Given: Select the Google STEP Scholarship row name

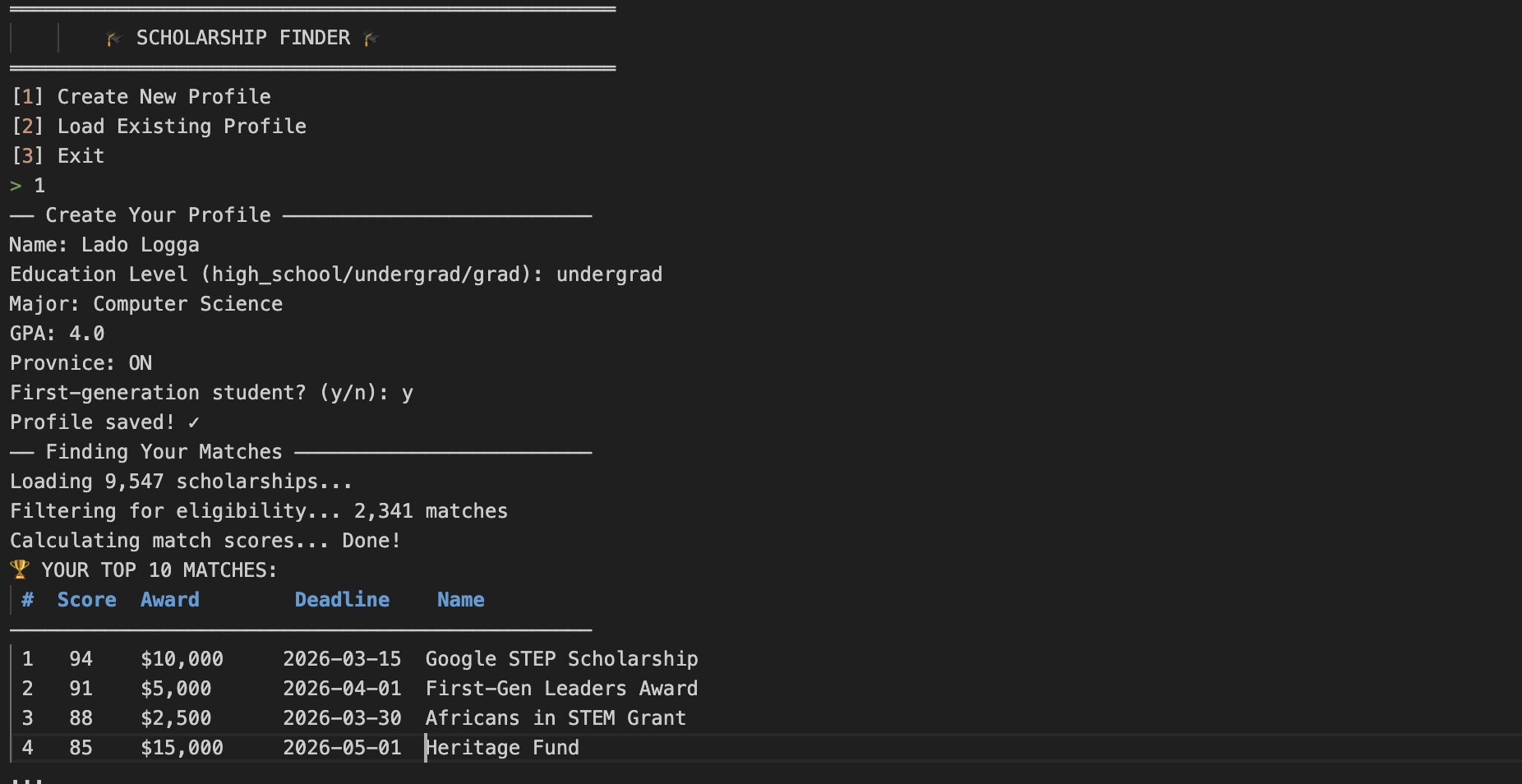Looking at the screenshot, I should click(561, 659).
